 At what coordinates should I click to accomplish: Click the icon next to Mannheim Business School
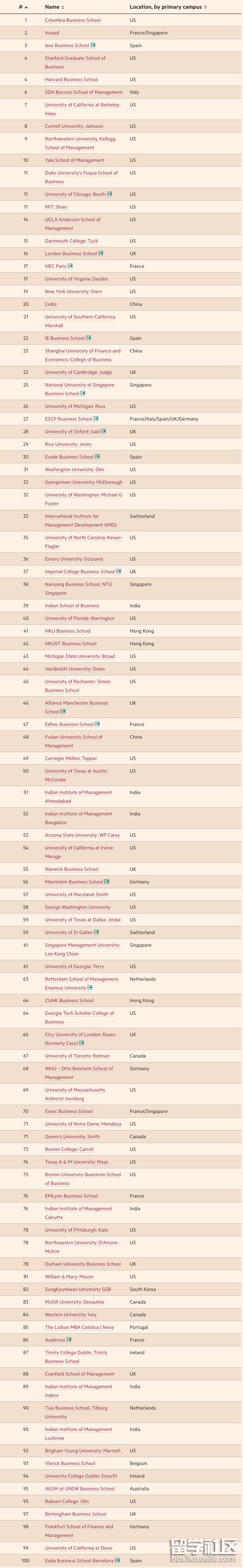pos(107,881)
